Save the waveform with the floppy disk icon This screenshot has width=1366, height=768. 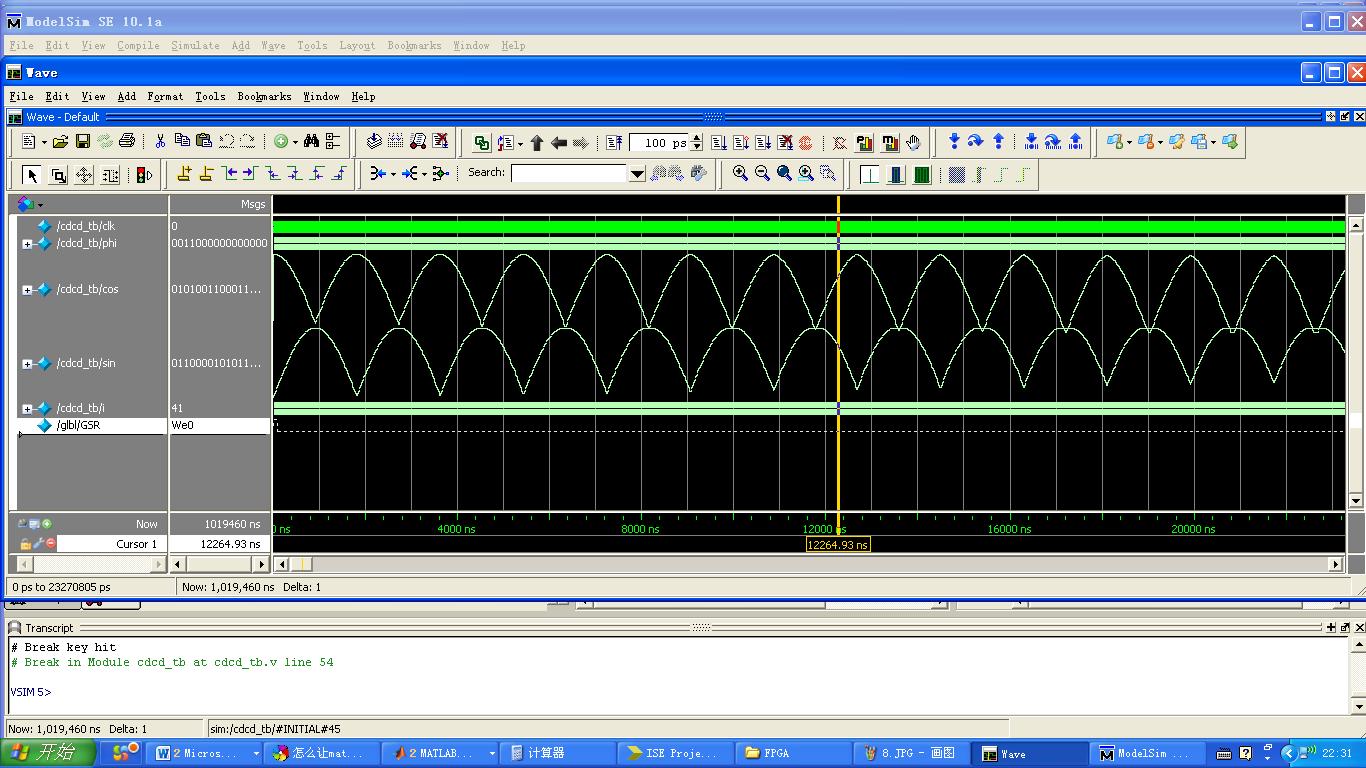(x=83, y=142)
